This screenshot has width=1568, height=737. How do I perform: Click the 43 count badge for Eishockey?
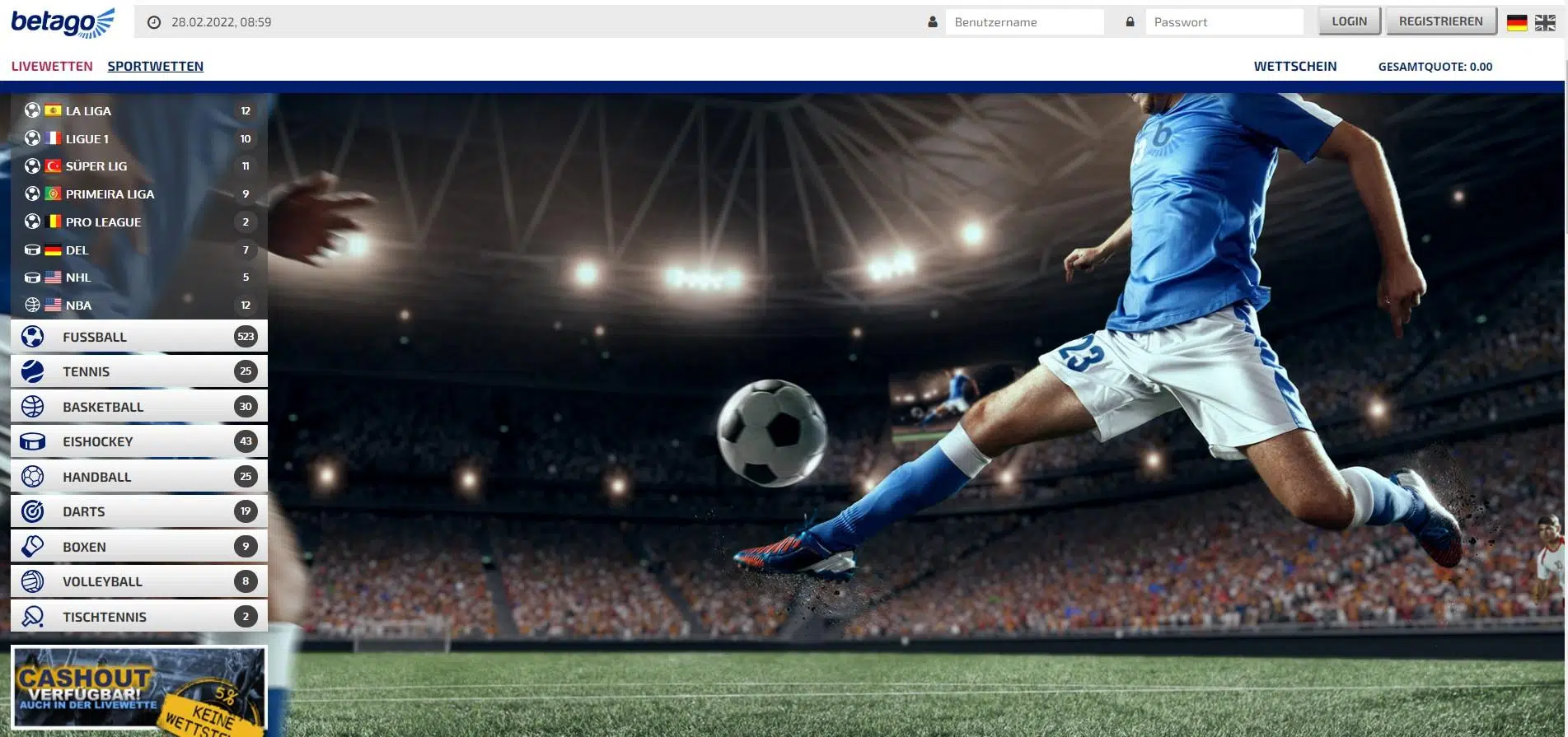(246, 441)
